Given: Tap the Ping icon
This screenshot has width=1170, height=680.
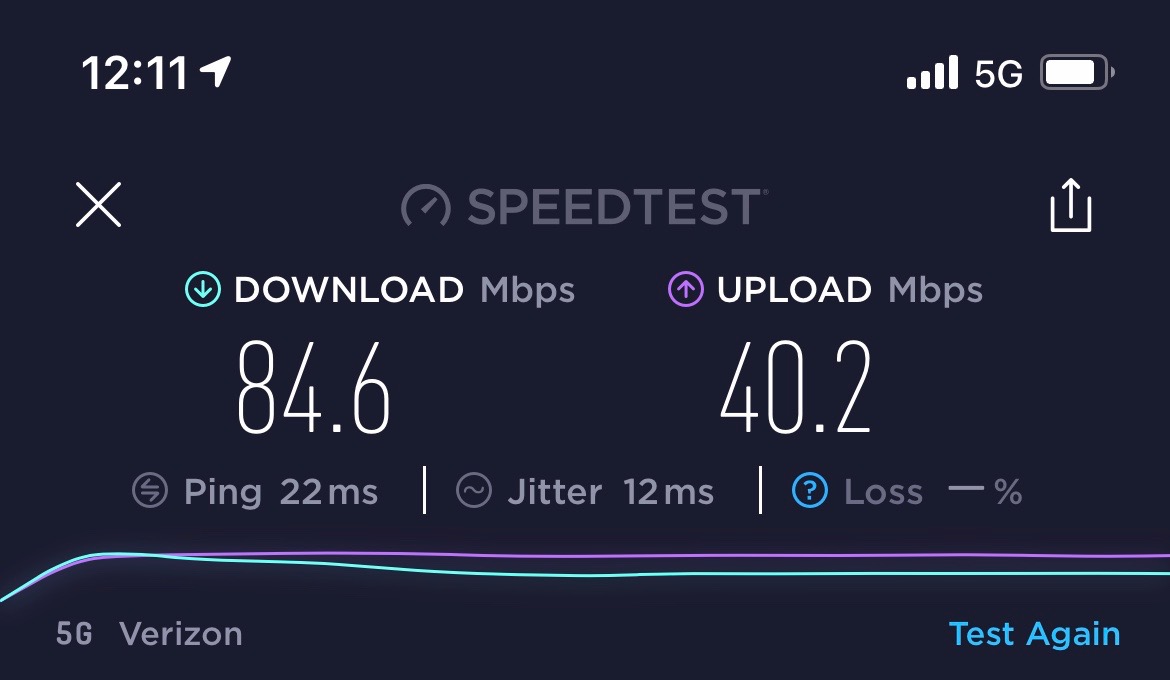Looking at the screenshot, I should 150,491.
